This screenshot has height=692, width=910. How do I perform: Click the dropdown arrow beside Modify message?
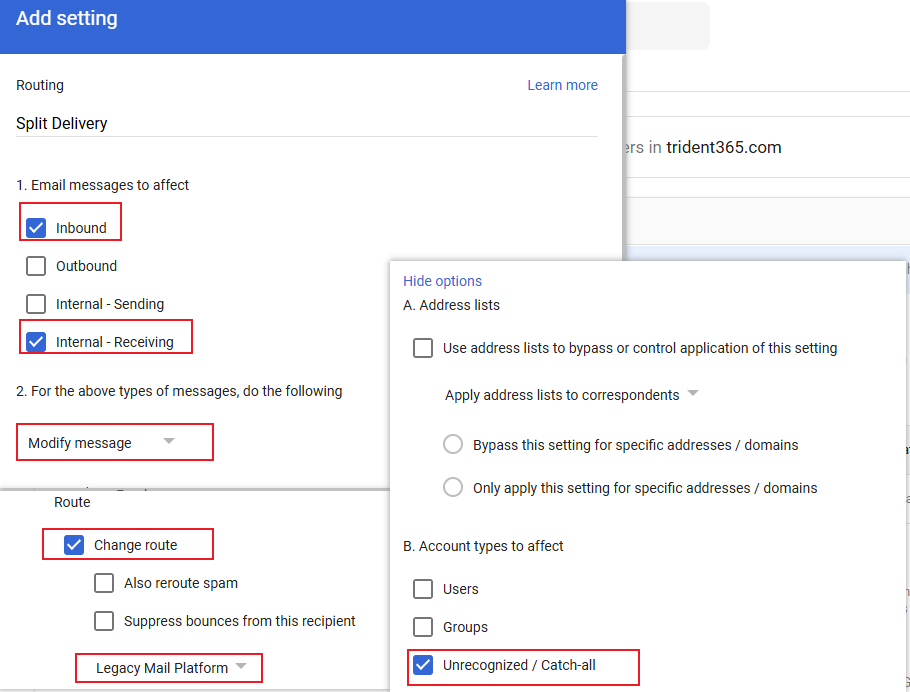pyautogui.click(x=169, y=442)
